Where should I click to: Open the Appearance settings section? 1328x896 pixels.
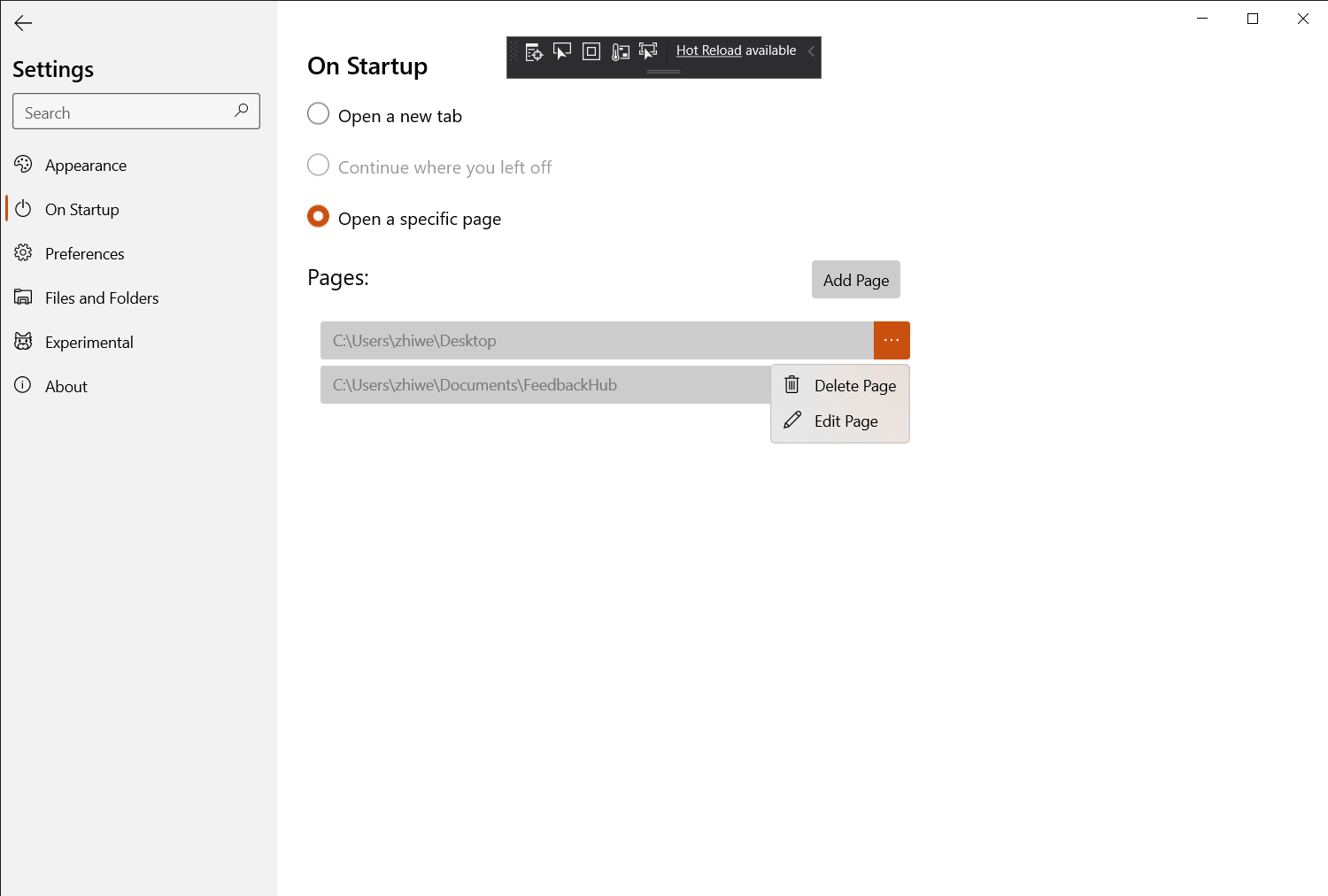(x=139, y=165)
